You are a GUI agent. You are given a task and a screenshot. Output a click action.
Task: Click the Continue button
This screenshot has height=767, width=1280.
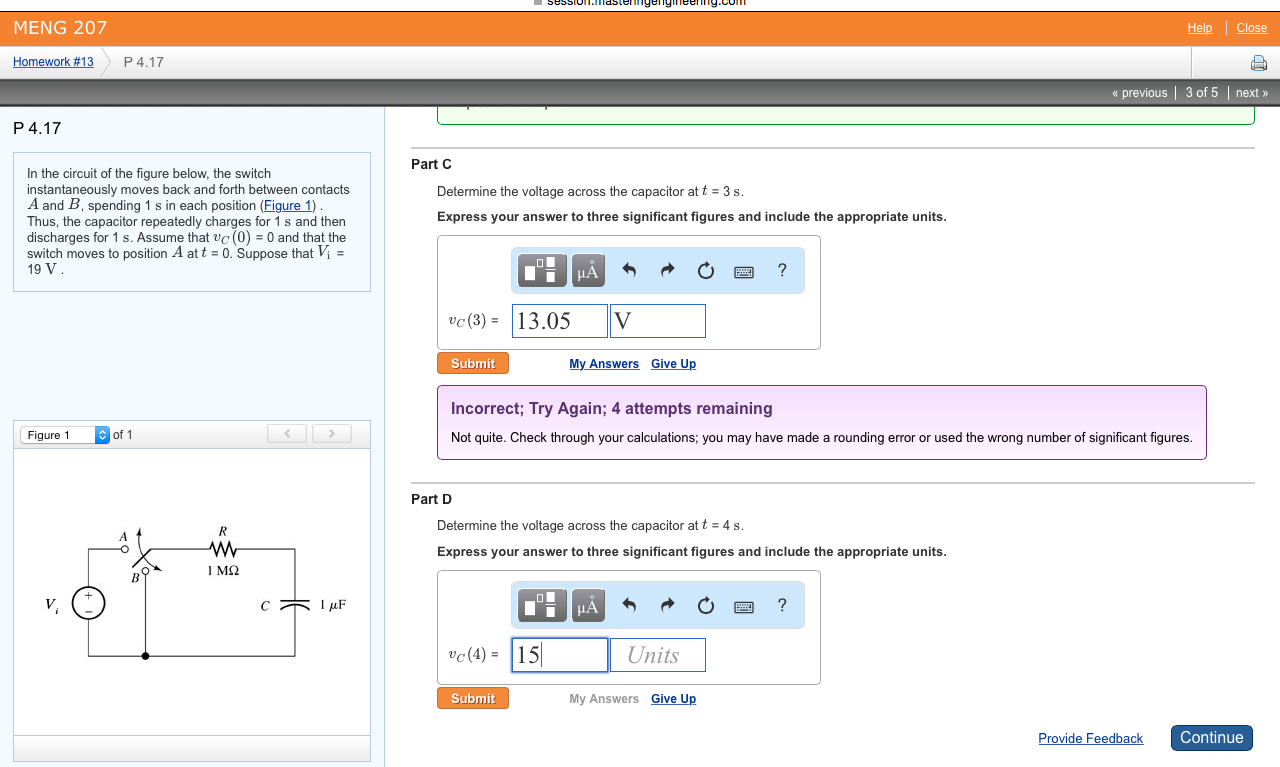coord(1212,738)
